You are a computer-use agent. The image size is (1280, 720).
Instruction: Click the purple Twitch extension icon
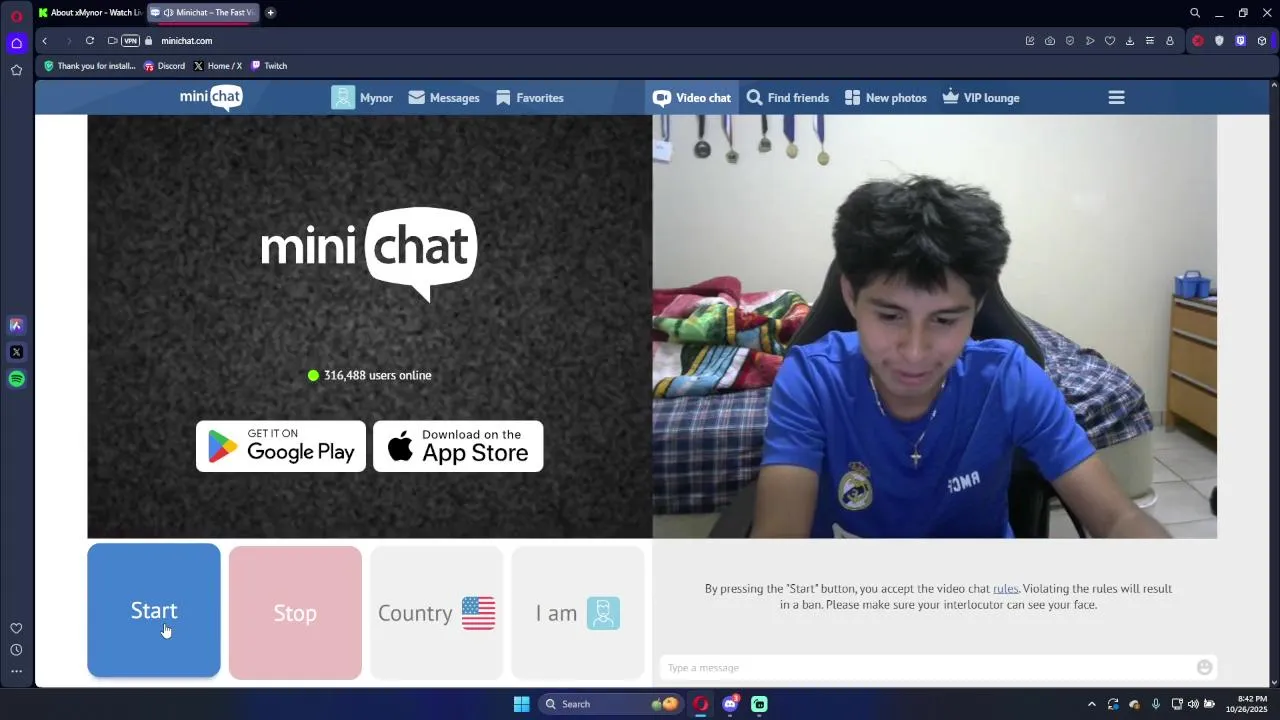tap(1241, 41)
